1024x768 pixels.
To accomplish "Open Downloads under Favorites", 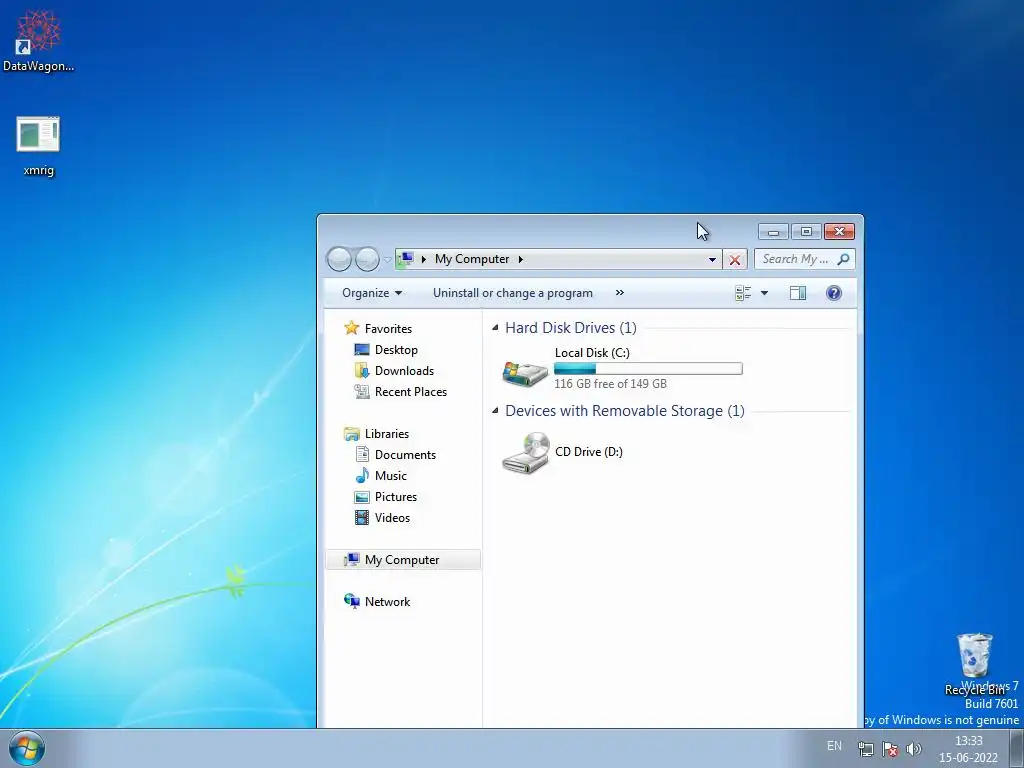I will [404, 370].
